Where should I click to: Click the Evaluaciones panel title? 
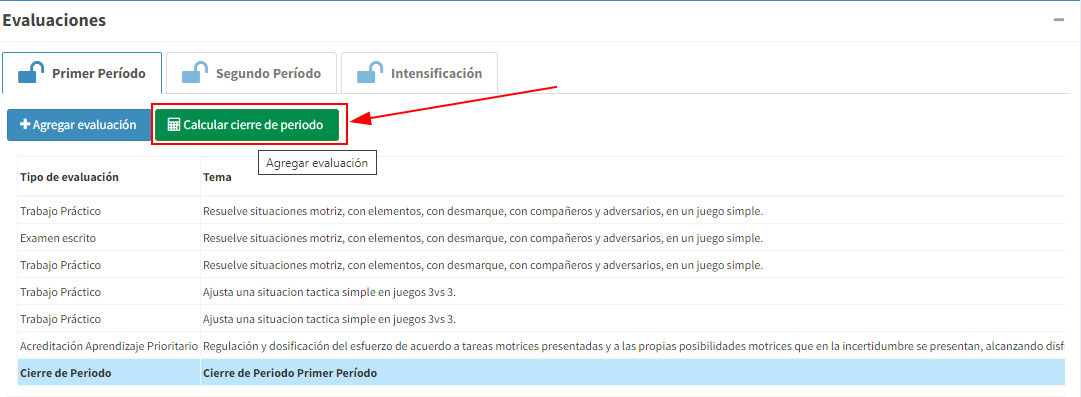(54, 20)
